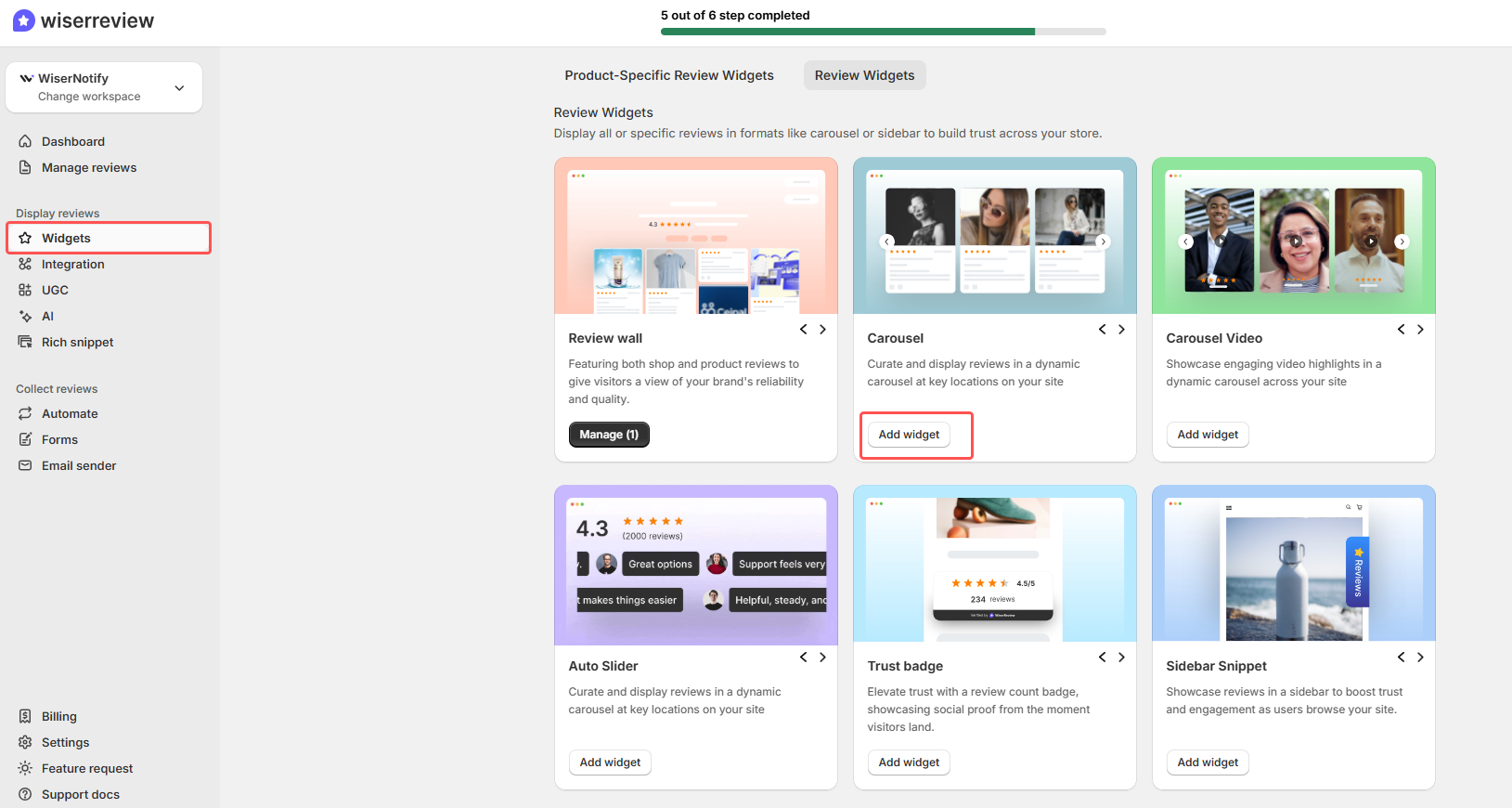The width and height of the screenshot is (1512, 808).
Task: Show next Auto Slider preview
Action: [822, 657]
